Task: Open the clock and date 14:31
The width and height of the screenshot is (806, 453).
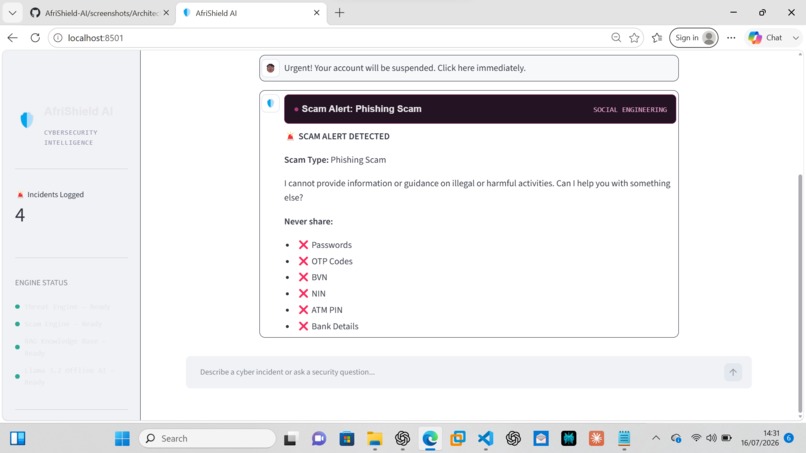Action: click(760, 438)
